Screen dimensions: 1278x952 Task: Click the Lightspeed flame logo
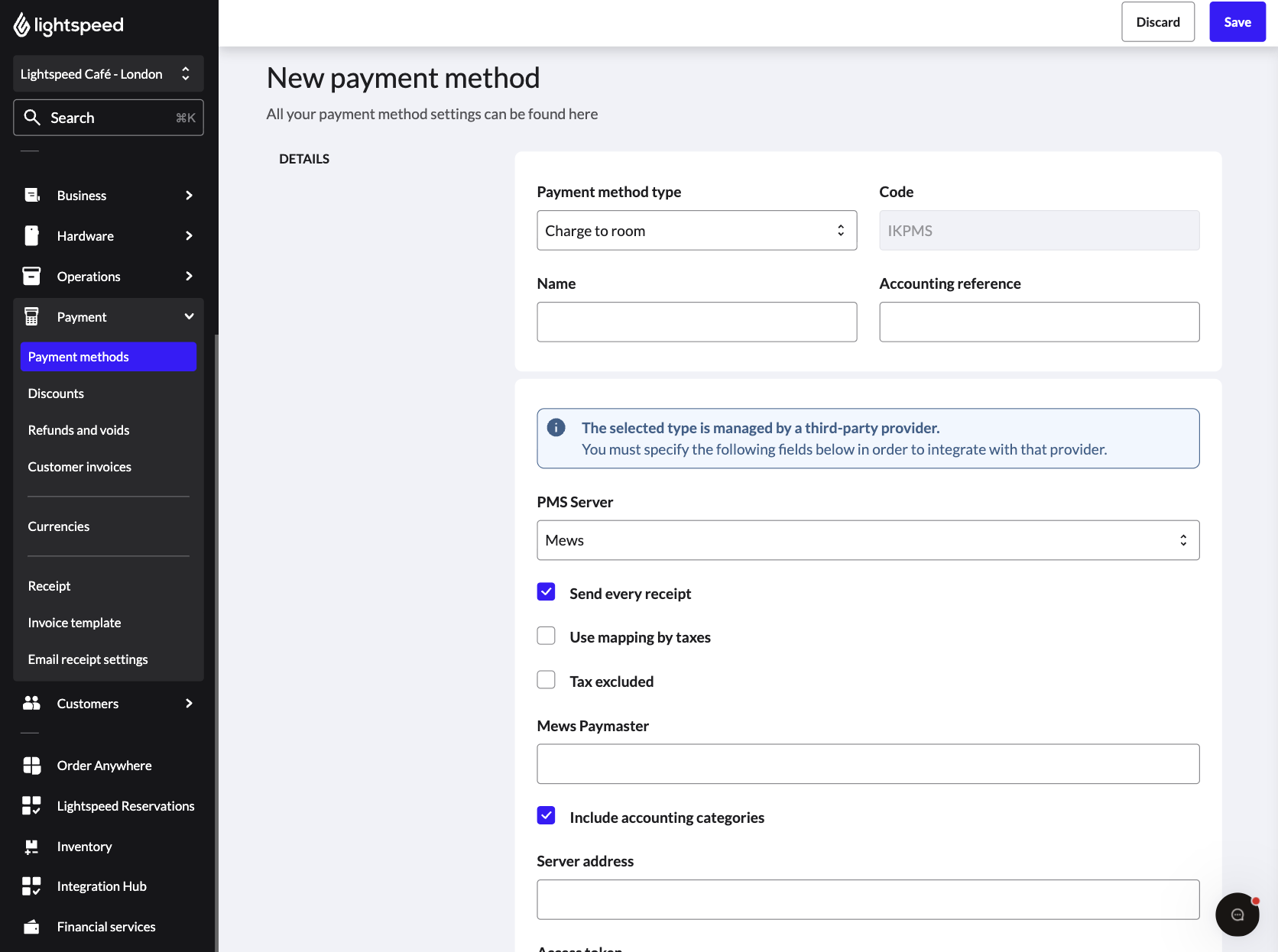point(21,25)
